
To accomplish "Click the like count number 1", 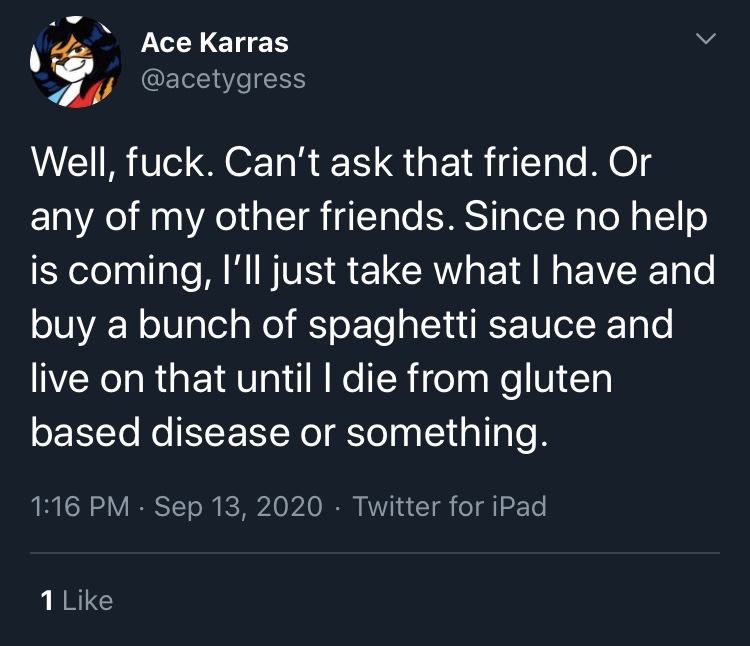I will (46, 601).
